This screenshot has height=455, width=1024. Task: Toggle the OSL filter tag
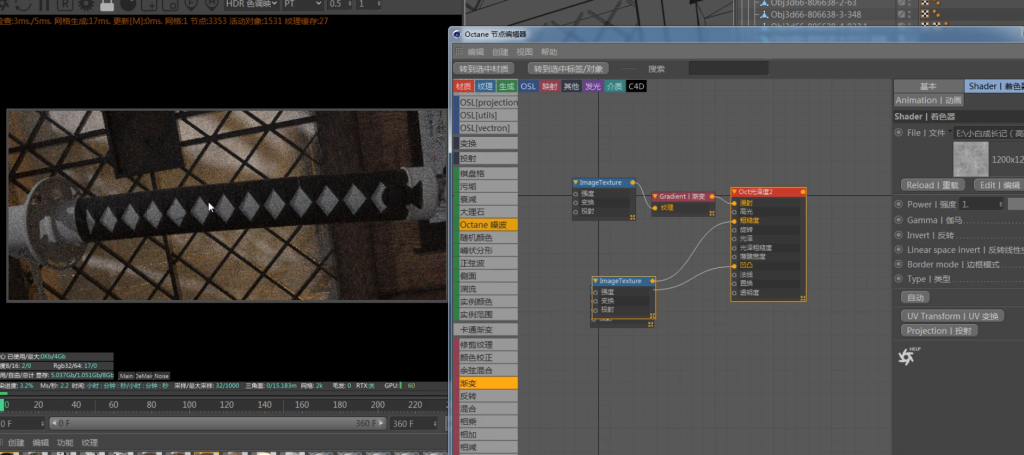pyautogui.click(x=528, y=86)
